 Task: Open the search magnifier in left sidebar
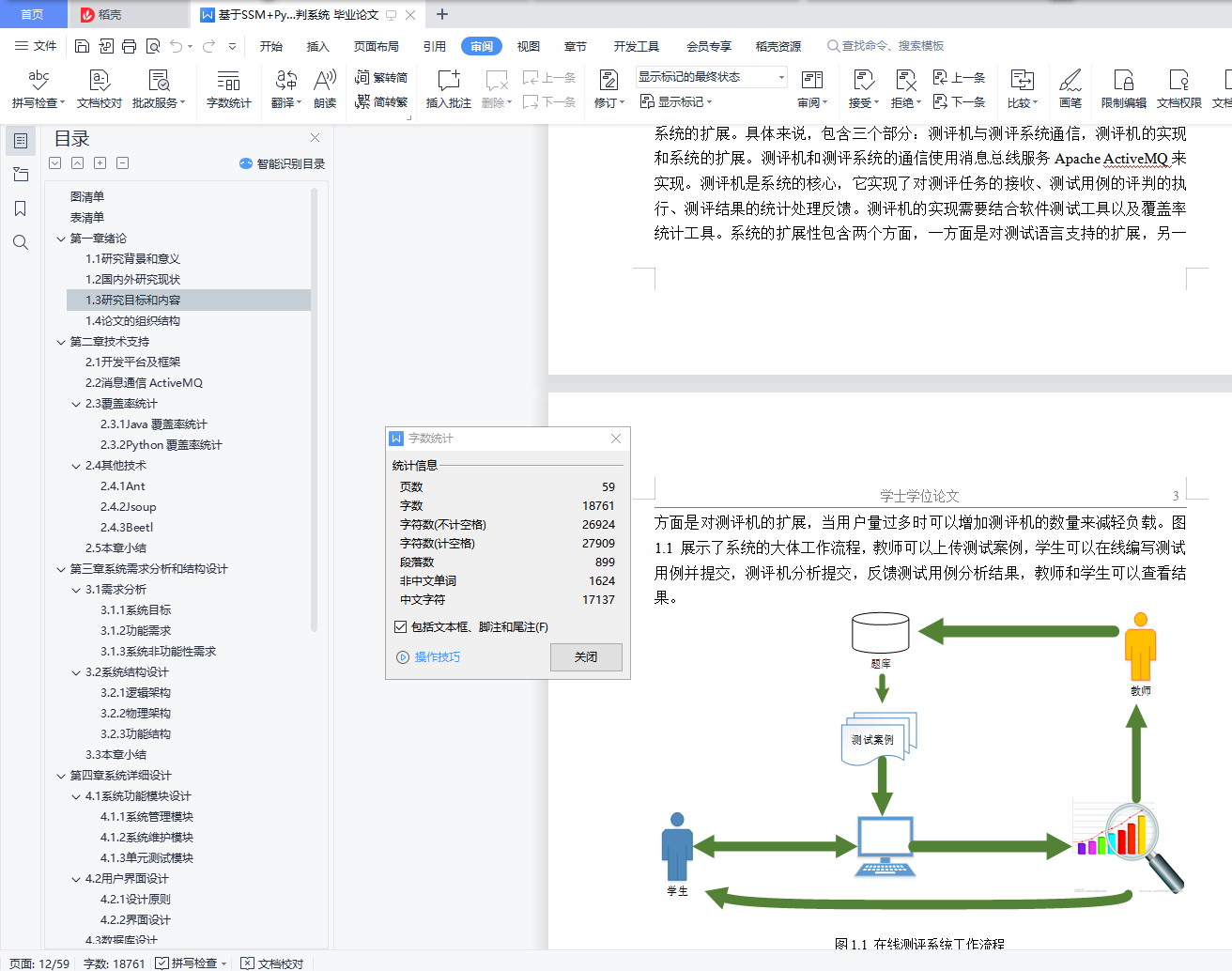(21, 242)
